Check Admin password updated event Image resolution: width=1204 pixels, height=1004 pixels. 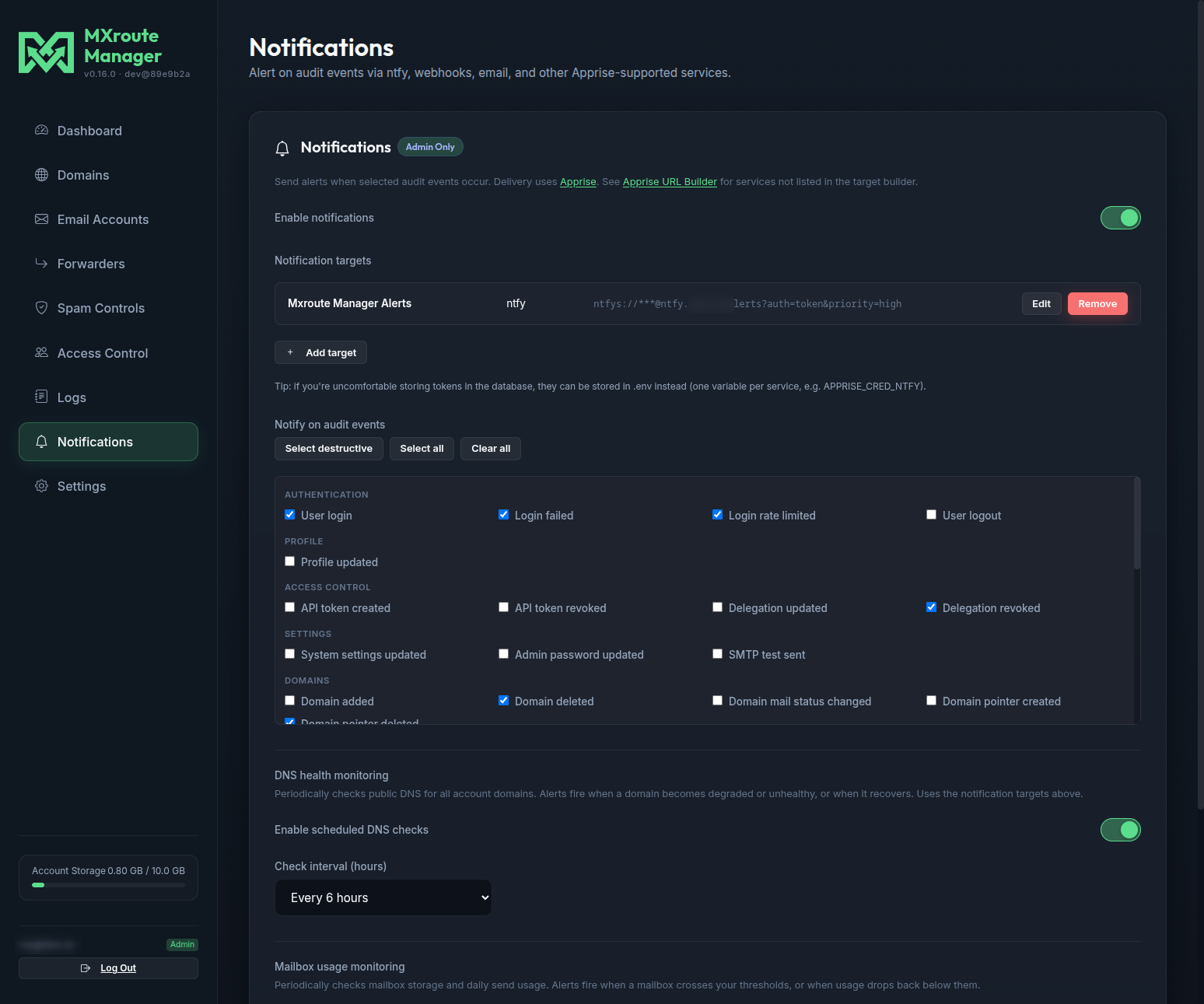point(503,654)
